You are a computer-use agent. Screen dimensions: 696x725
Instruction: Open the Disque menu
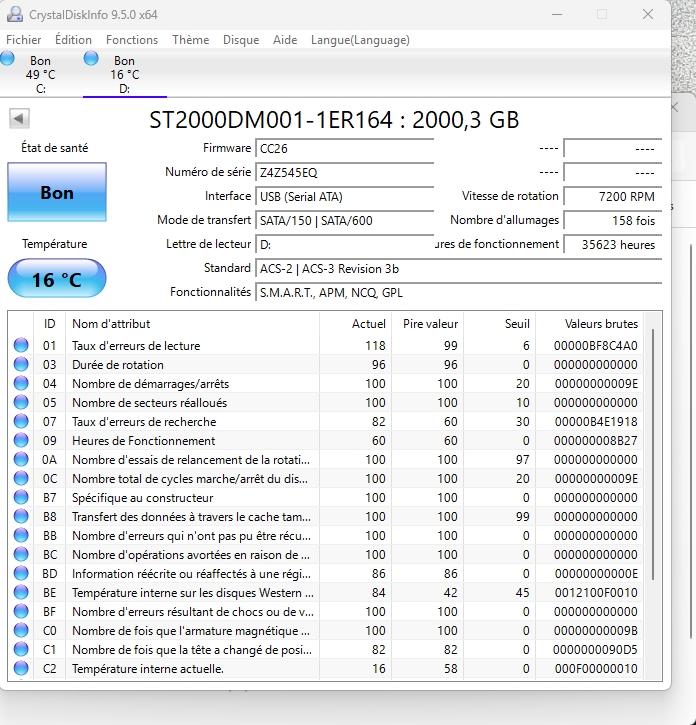[x=241, y=40]
